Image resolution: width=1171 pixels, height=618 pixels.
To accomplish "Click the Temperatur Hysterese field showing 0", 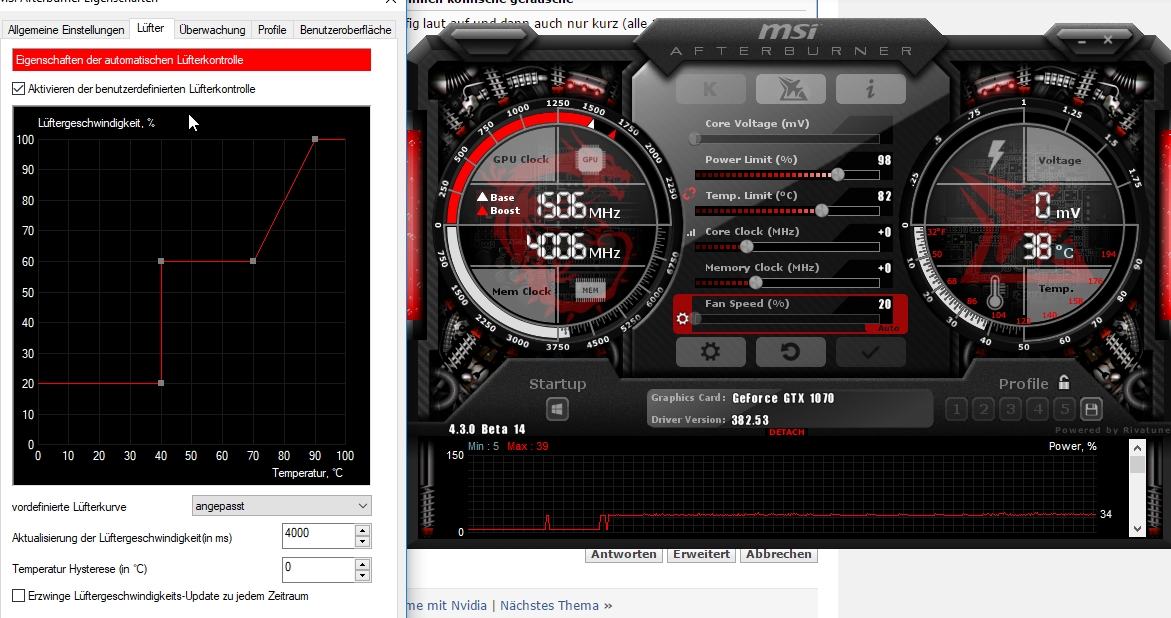I will point(318,569).
